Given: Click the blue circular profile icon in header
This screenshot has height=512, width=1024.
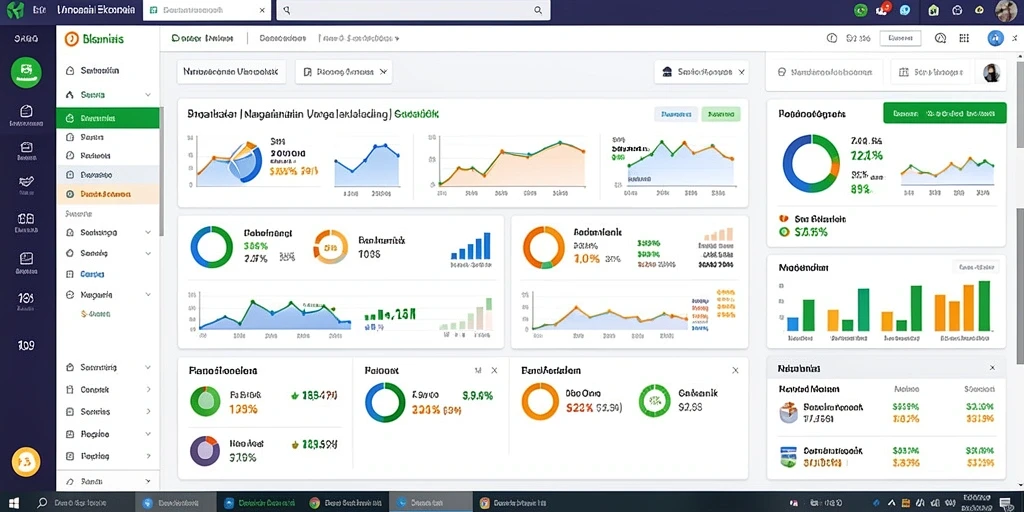Looking at the screenshot, I should (995, 38).
